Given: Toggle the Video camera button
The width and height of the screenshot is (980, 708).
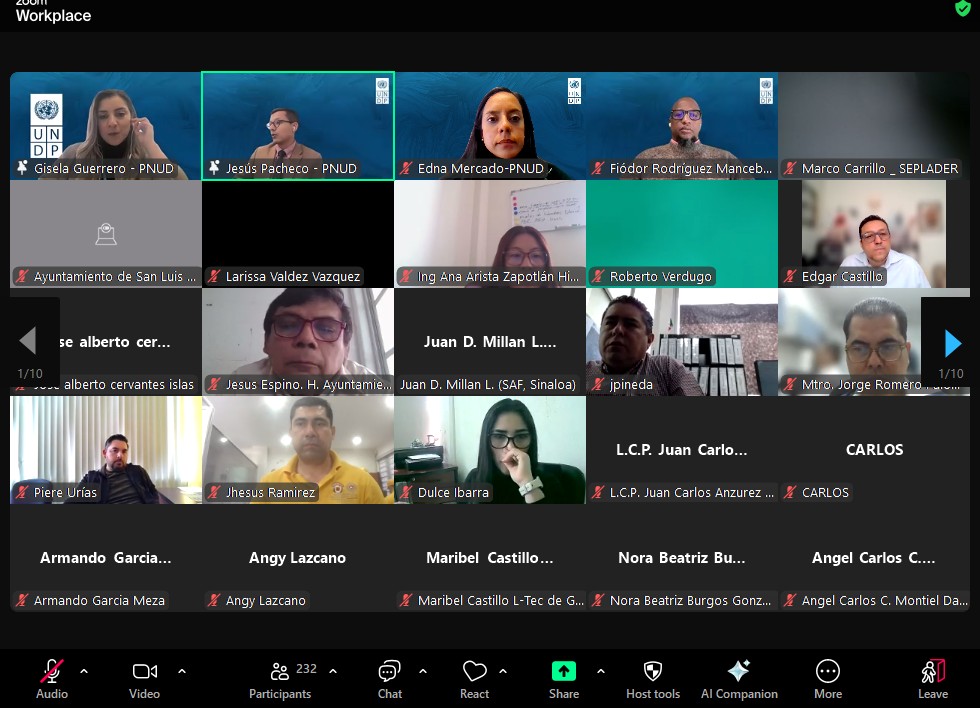Looking at the screenshot, I should tap(144, 671).
